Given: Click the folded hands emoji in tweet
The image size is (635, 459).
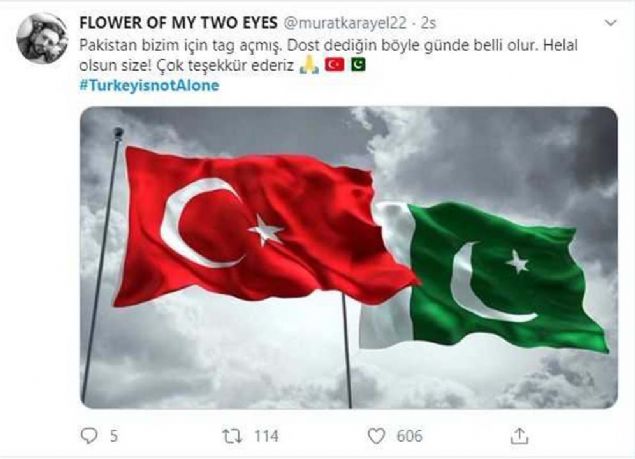Looking at the screenshot, I should point(309,65).
